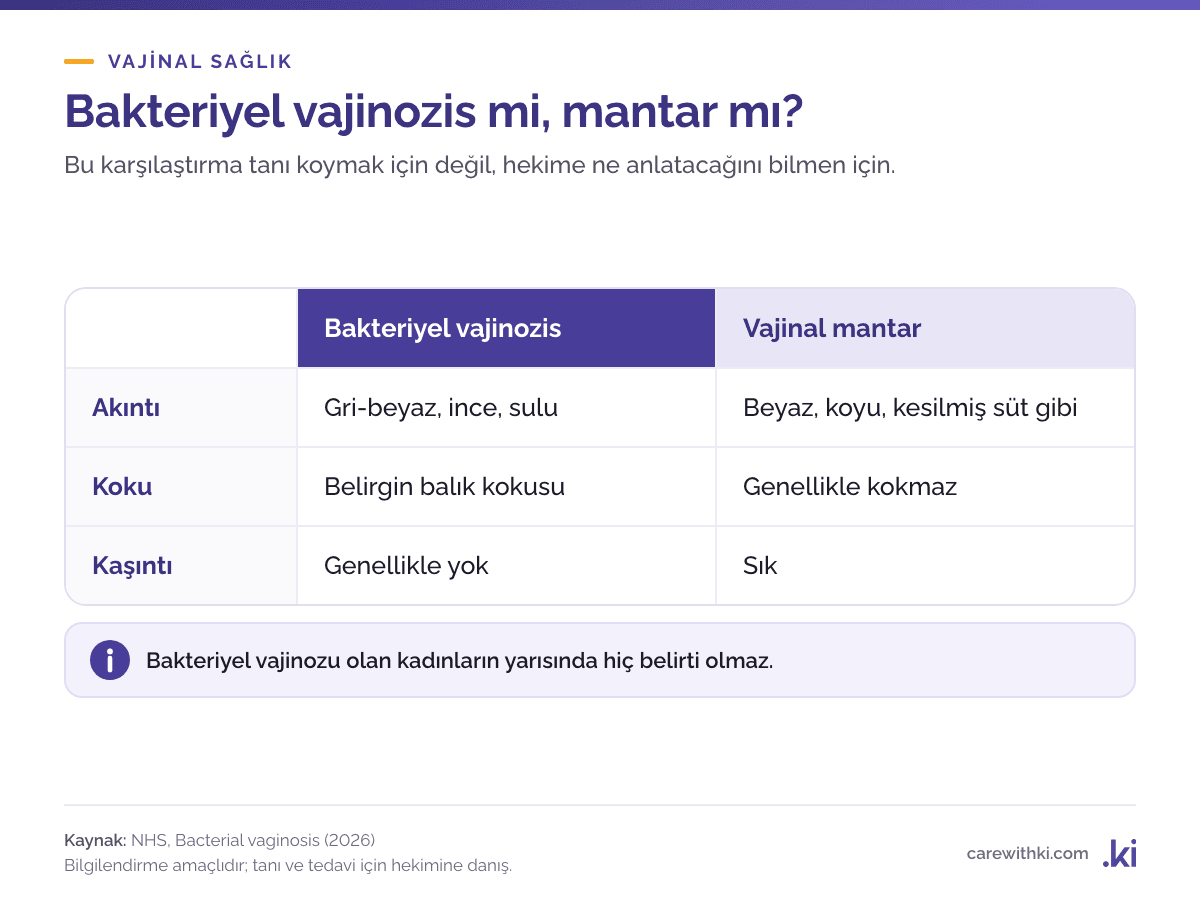Viewport: 1200px width, 900px height.
Task: Open the carewithki.com link
Action: coord(1027,853)
